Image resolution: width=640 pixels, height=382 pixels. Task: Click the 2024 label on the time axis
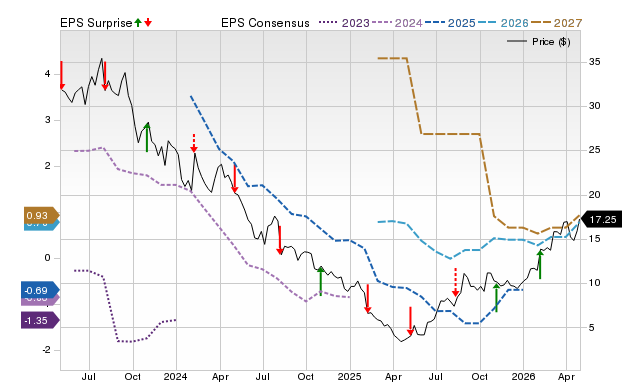click(x=176, y=376)
